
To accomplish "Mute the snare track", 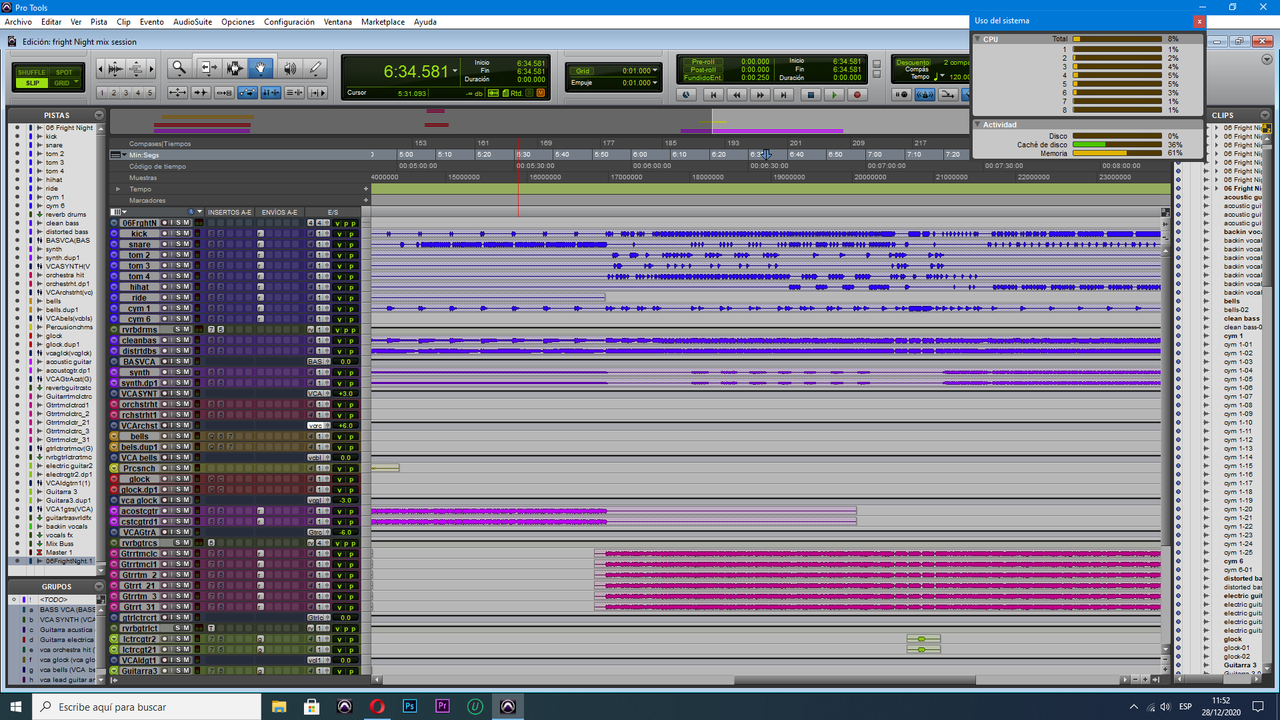I will pyautogui.click(x=186, y=244).
